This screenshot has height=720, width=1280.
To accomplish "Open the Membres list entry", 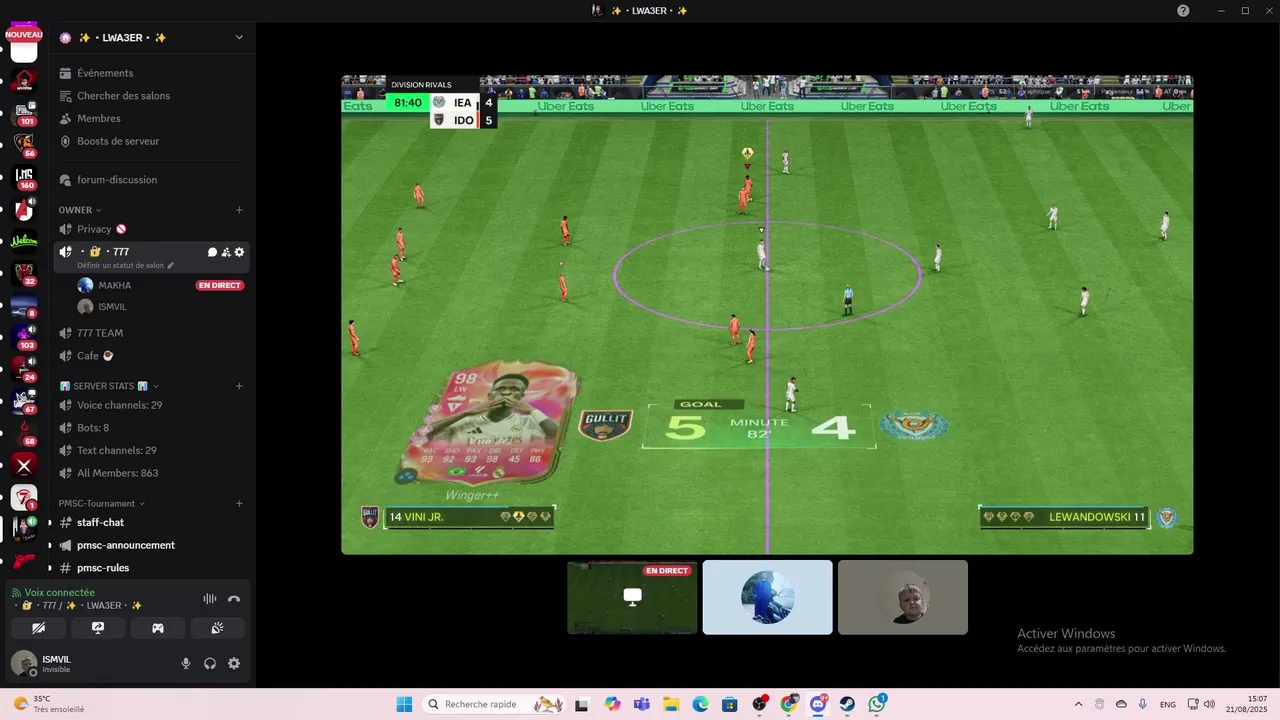I will 99,118.
